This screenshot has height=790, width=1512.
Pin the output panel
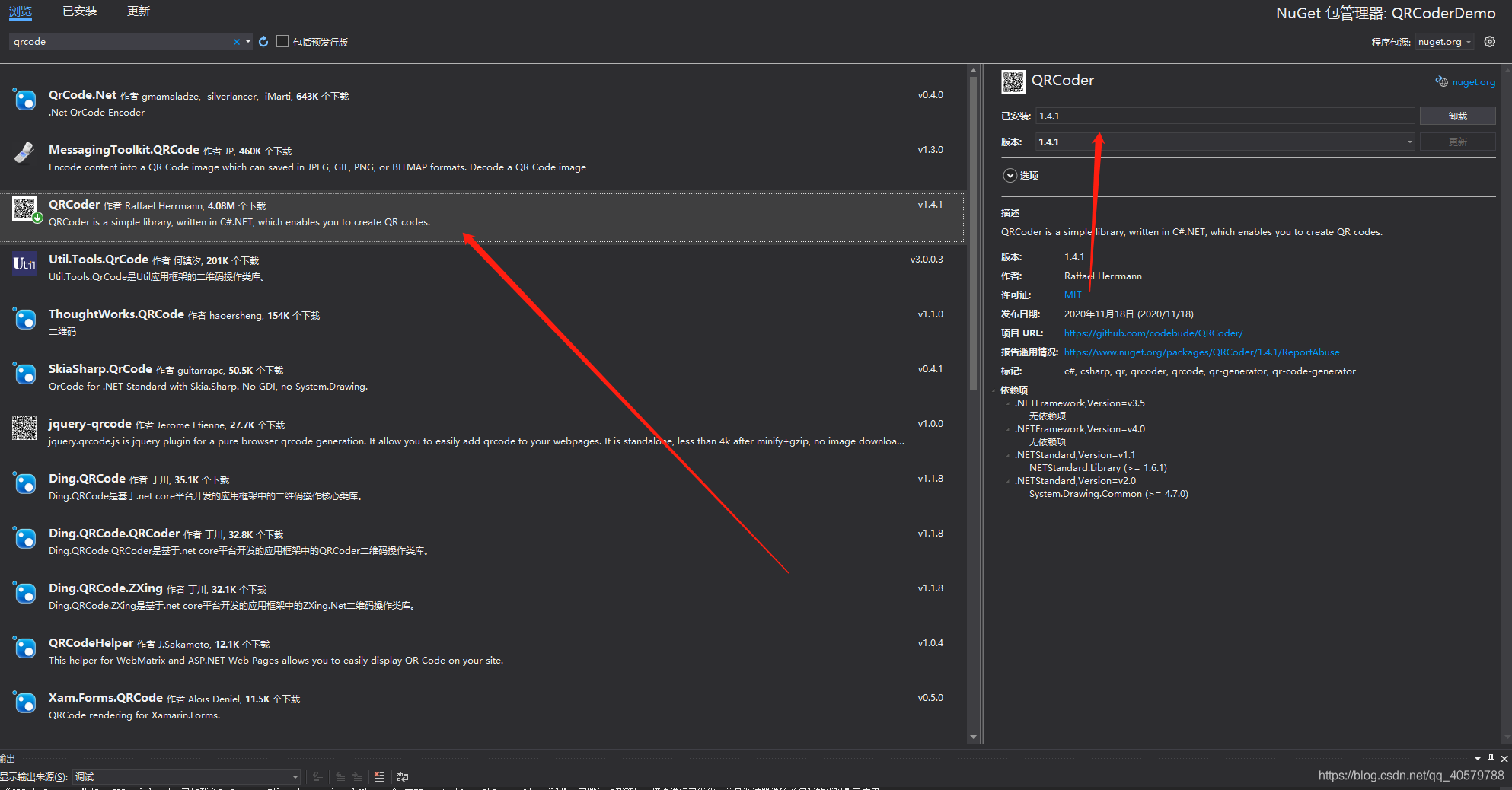(x=1491, y=758)
